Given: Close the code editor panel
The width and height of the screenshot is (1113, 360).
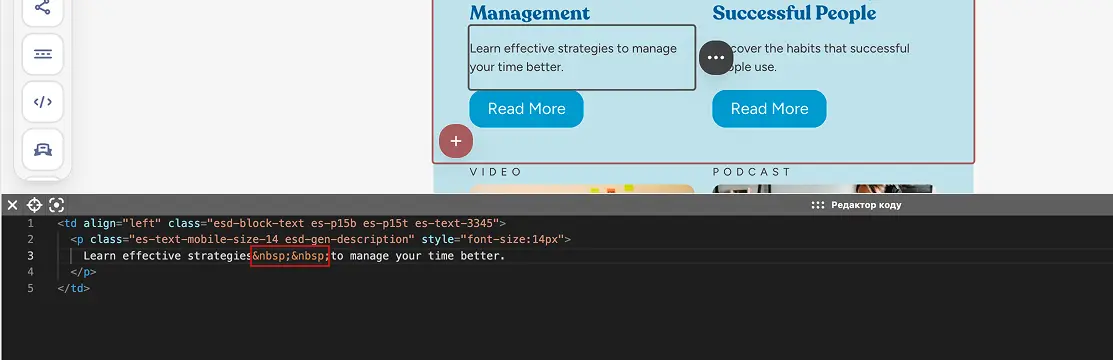Looking at the screenshot, I should pyautogui.click(x=12, y=205).
